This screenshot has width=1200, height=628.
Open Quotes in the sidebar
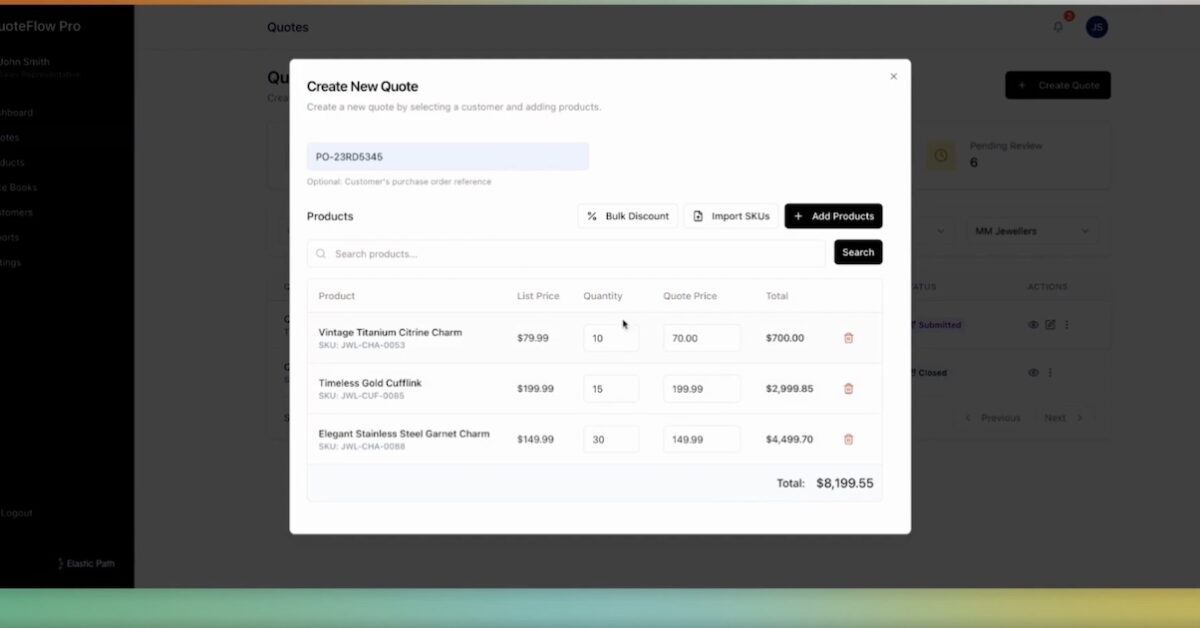[x=10, y=138]
